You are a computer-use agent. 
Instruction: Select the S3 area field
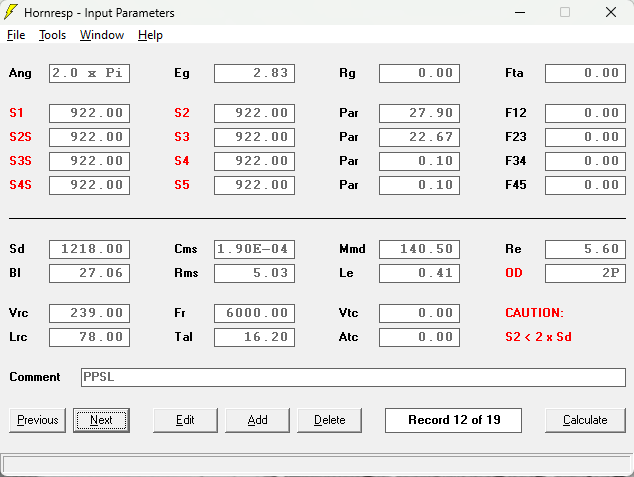pos(254,137)
